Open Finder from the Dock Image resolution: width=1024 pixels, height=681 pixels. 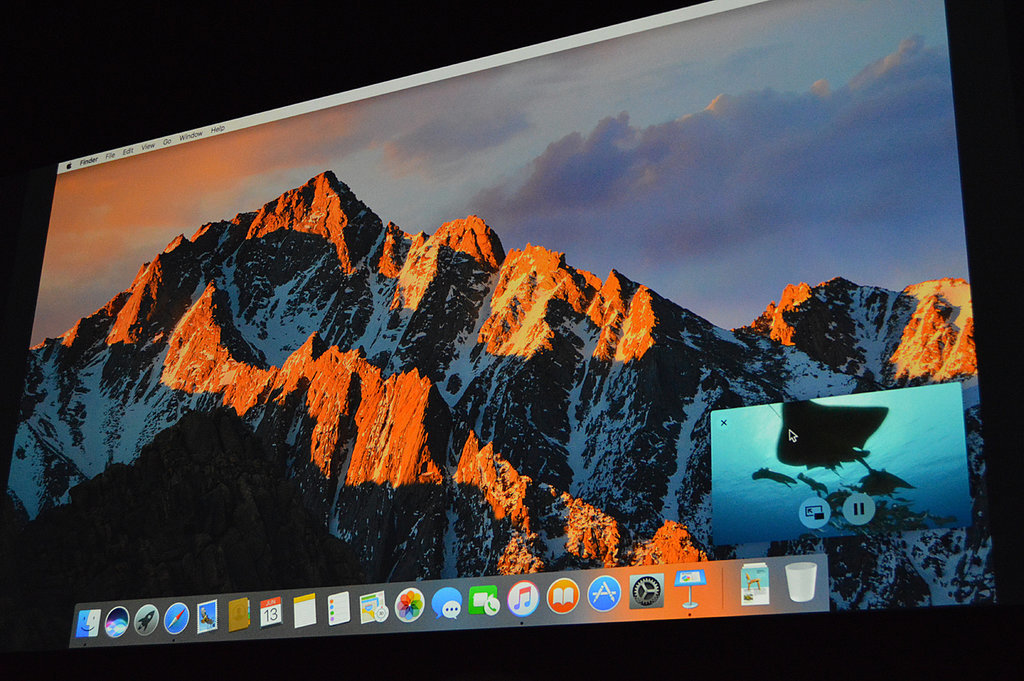pyautogui.click(x=88, y=623)
